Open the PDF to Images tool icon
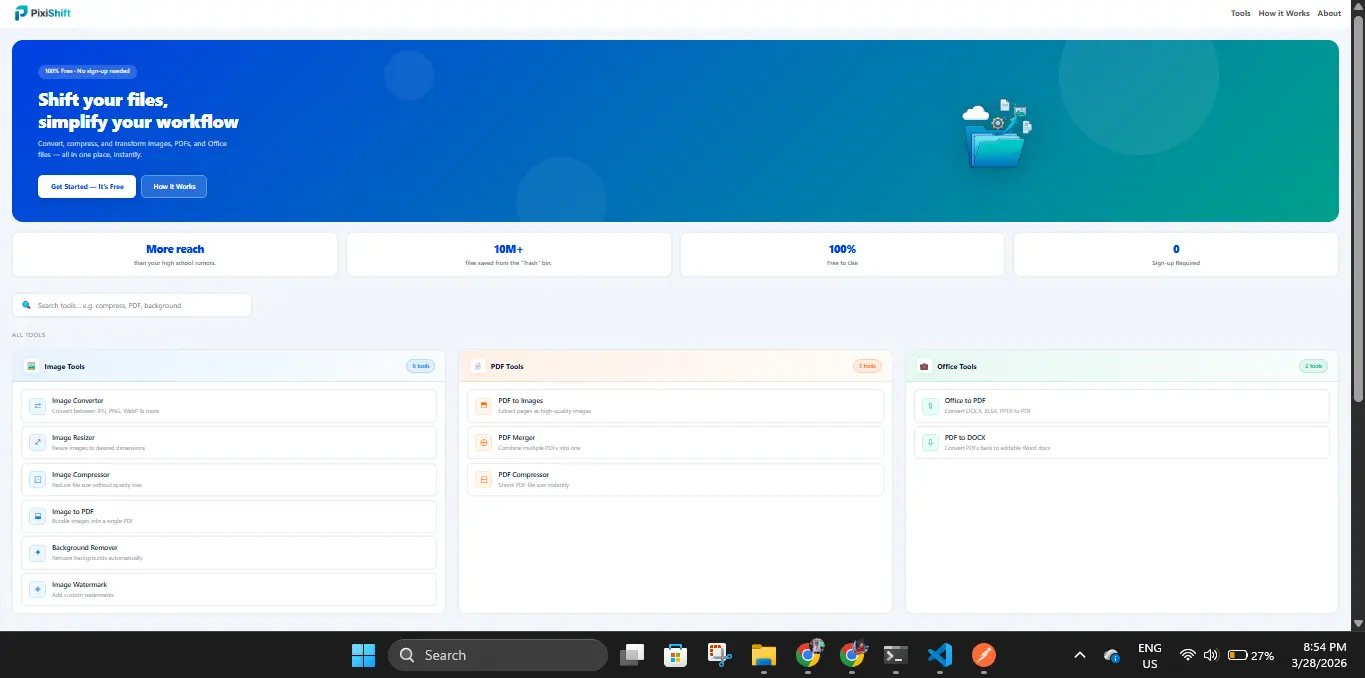 (x=484, y=405)
